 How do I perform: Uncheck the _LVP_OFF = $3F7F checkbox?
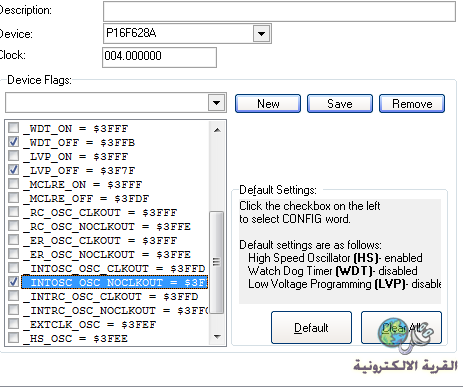pos(13,170)
